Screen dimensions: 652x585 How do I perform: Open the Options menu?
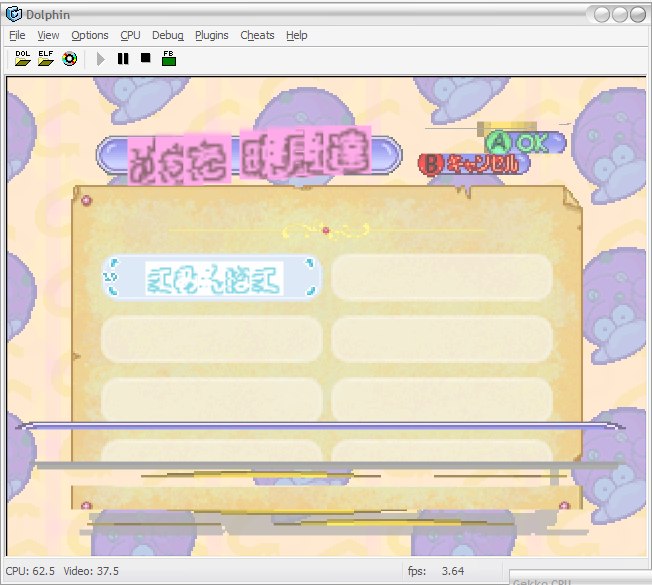click(90, 35)
